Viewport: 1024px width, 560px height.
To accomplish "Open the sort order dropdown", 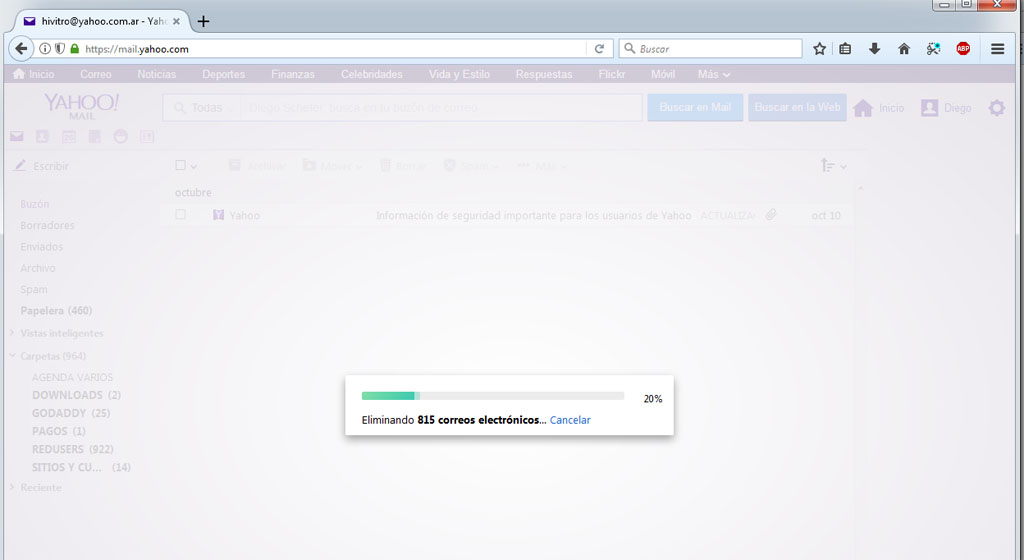I will [x=834, y=166].
